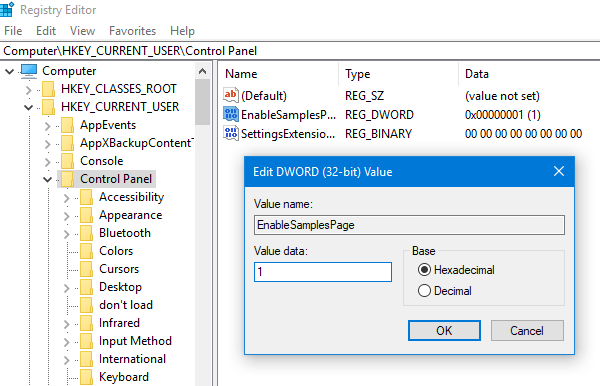Expand the HKEY_CLASSES_ROOT node
This screenshot has height=386, width=600.
tap(29, 90)
